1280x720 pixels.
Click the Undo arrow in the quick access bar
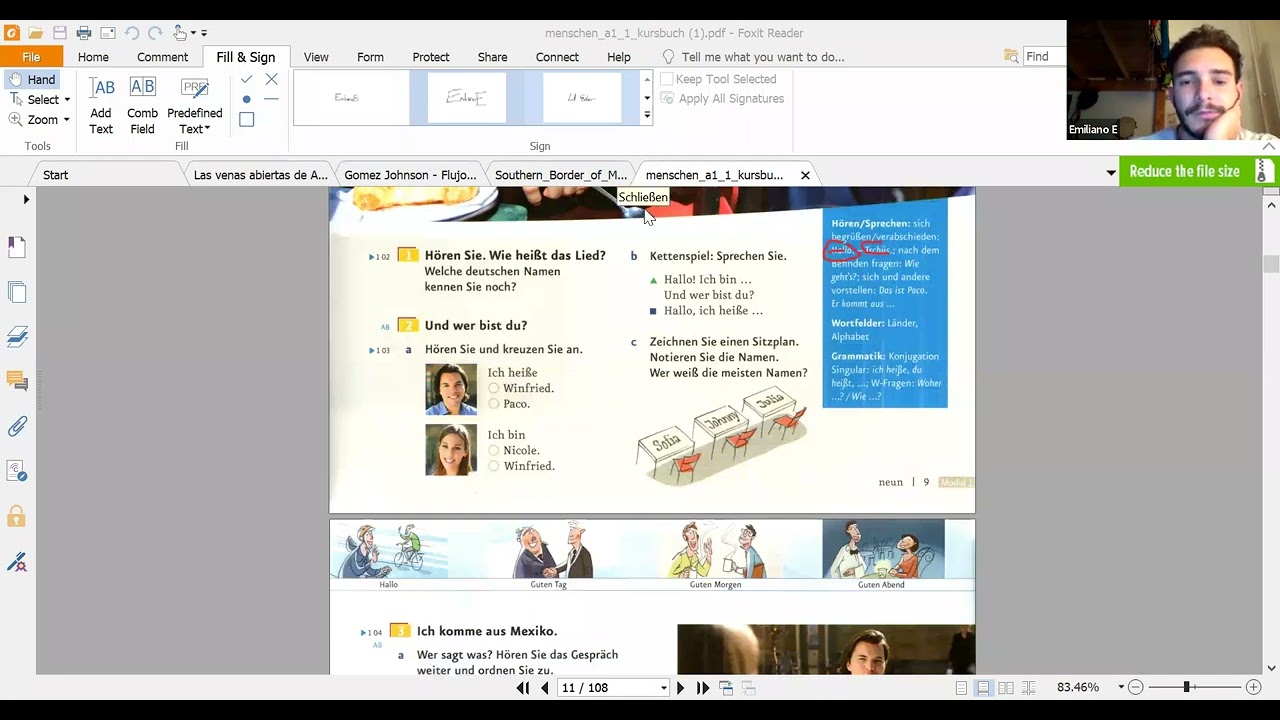[x=132, y=33]
